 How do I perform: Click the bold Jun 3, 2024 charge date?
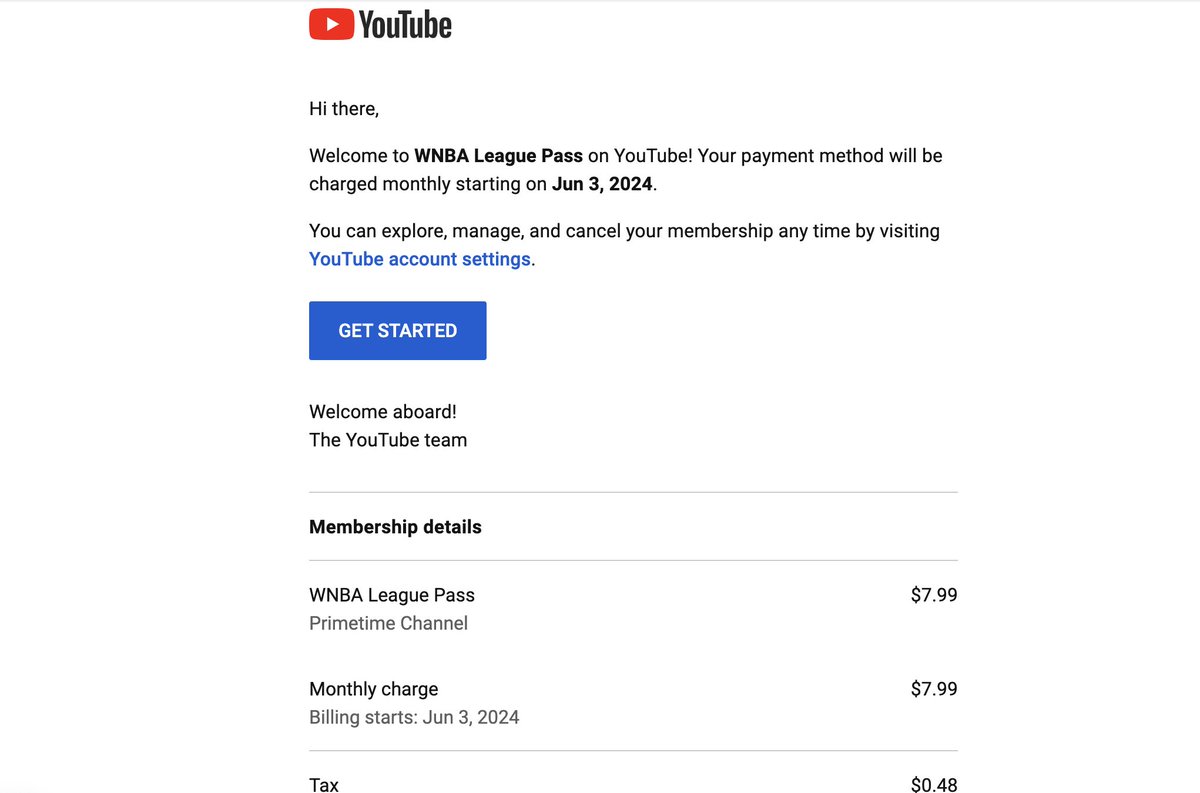click(x=602, y=184)
